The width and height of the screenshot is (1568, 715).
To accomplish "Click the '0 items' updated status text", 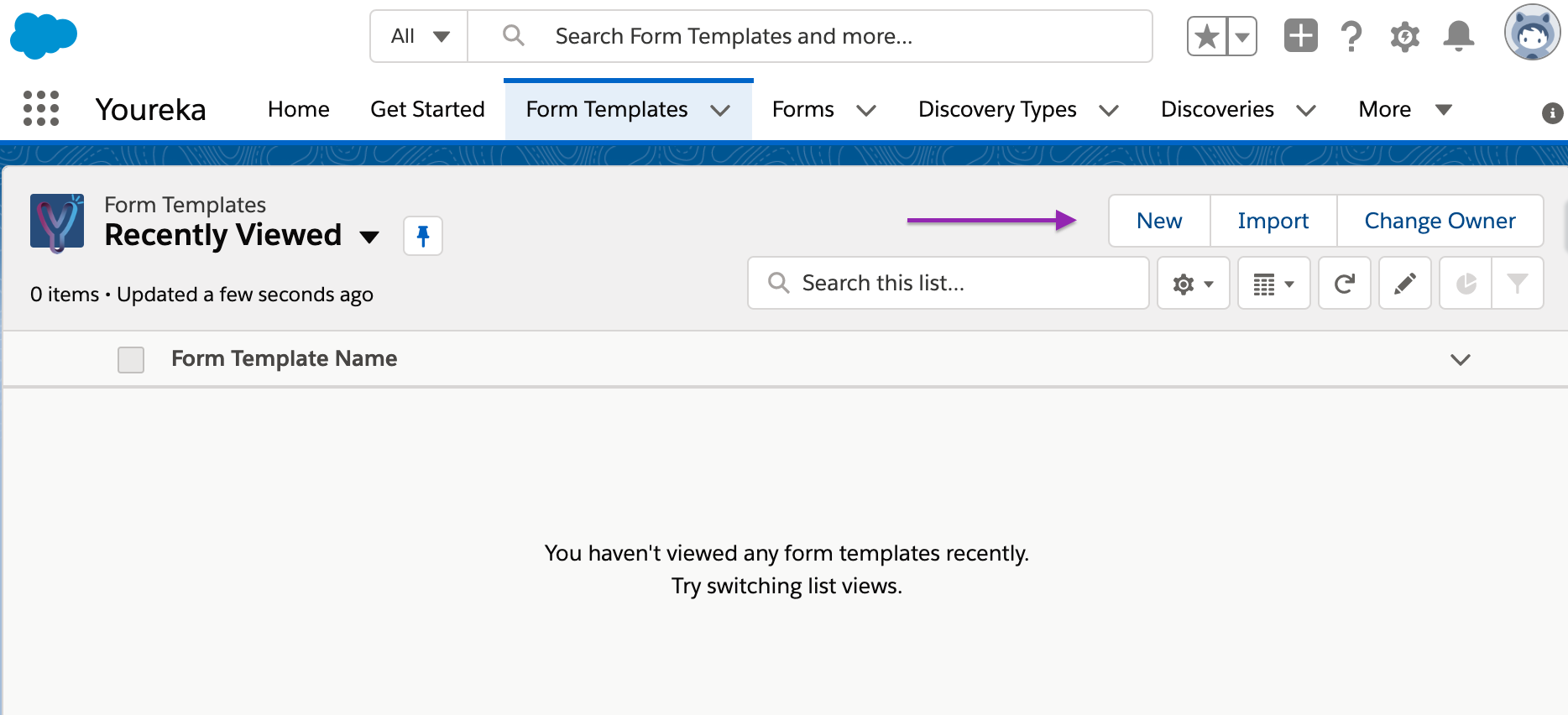I will pyautogui.click(x=201, y=295).
